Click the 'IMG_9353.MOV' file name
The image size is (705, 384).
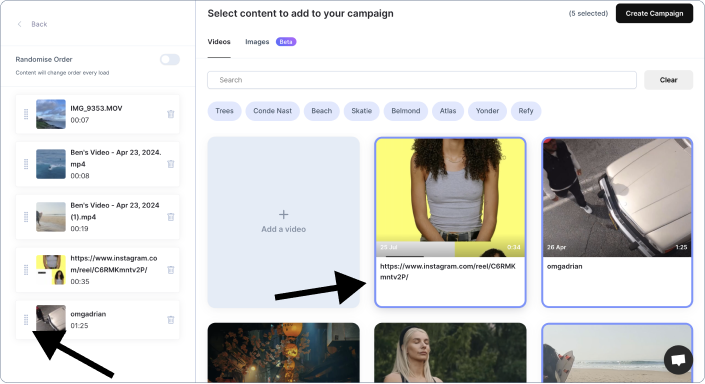(96, 108)
